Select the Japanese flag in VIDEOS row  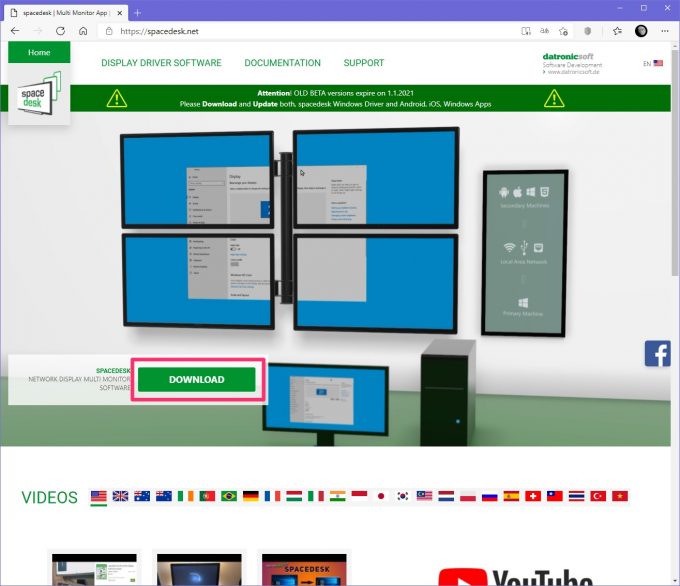381,496
